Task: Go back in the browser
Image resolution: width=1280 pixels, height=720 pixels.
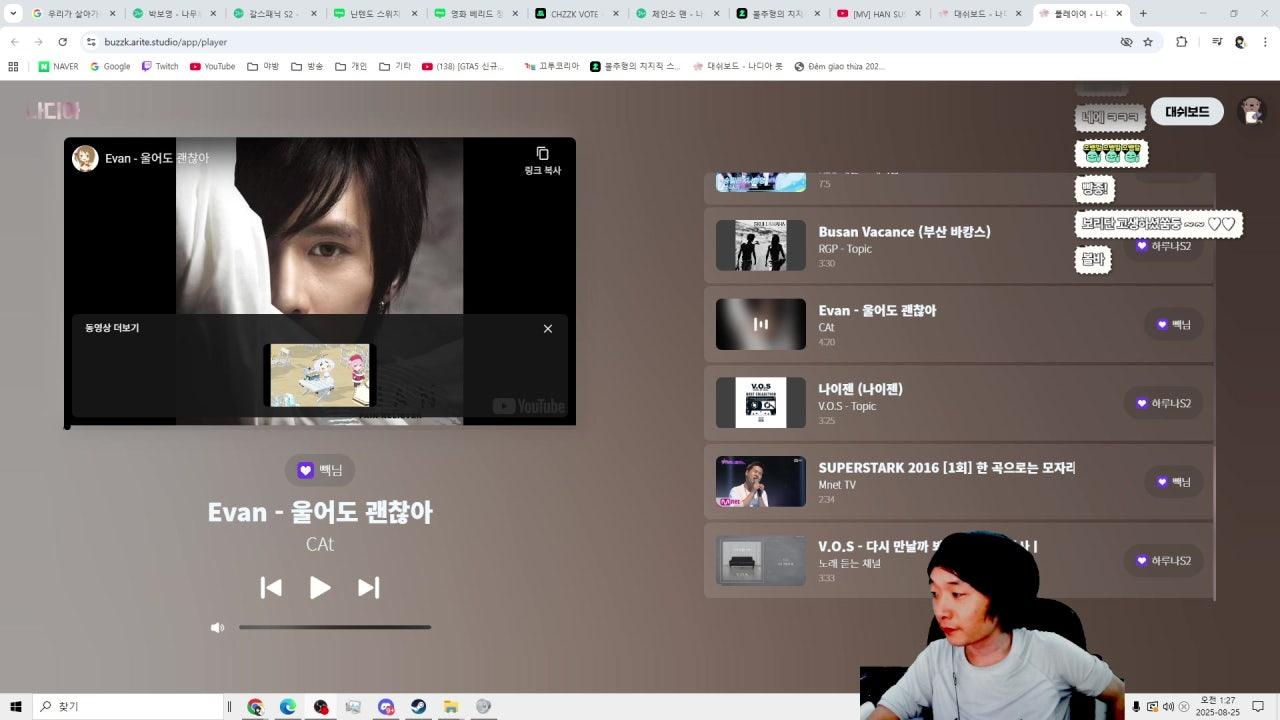Action: (14, 42)
